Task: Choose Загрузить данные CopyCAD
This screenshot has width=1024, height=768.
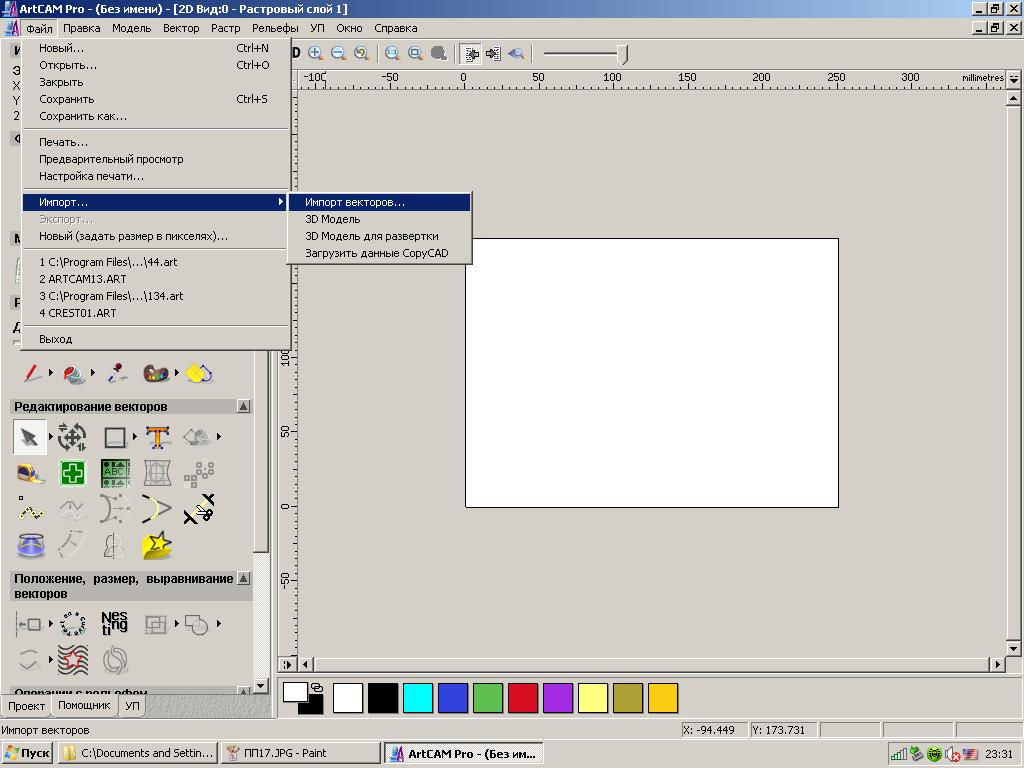Action: [379, 253]
